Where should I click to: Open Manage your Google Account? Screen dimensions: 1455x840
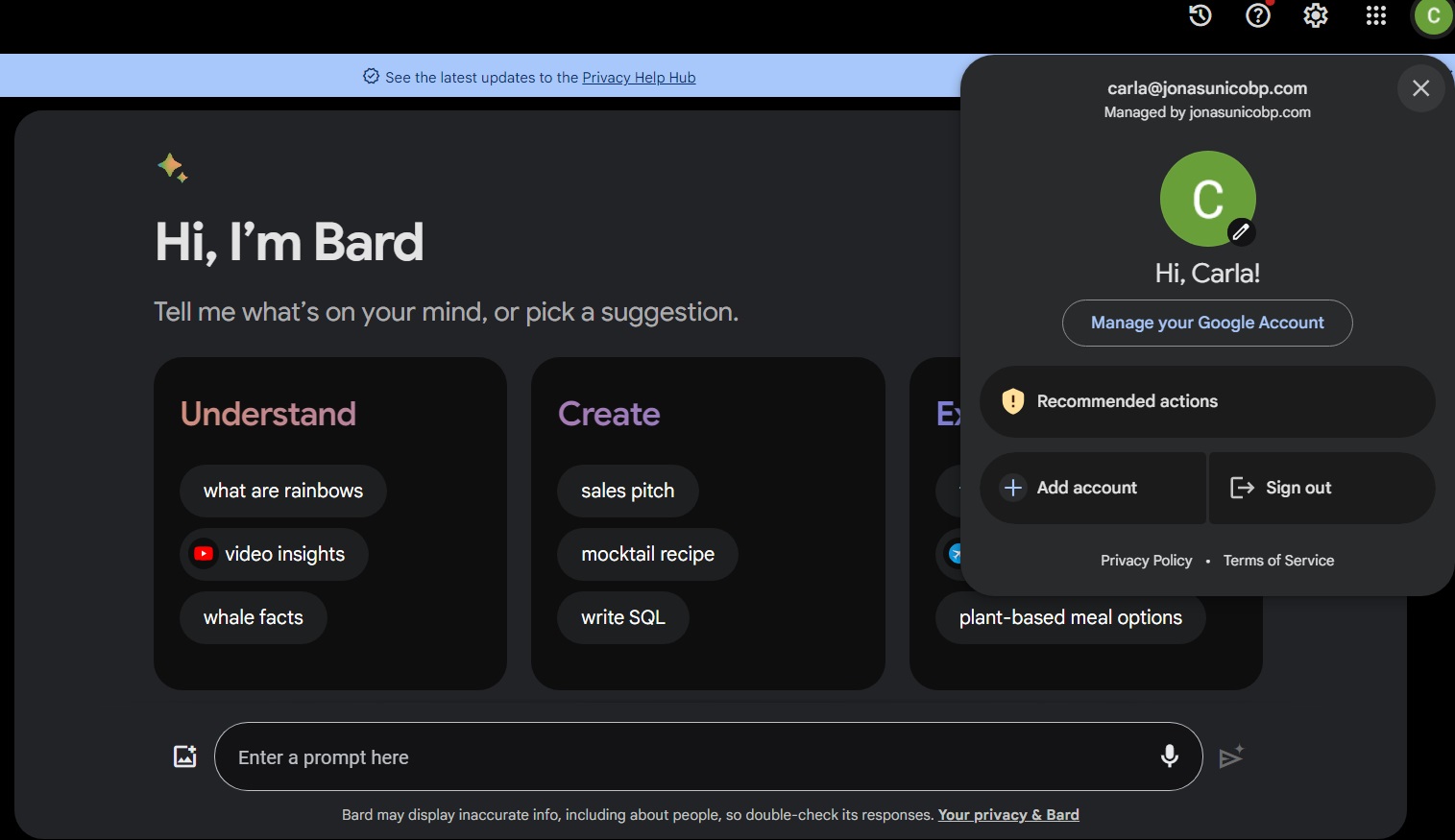tap(1207, 323)
